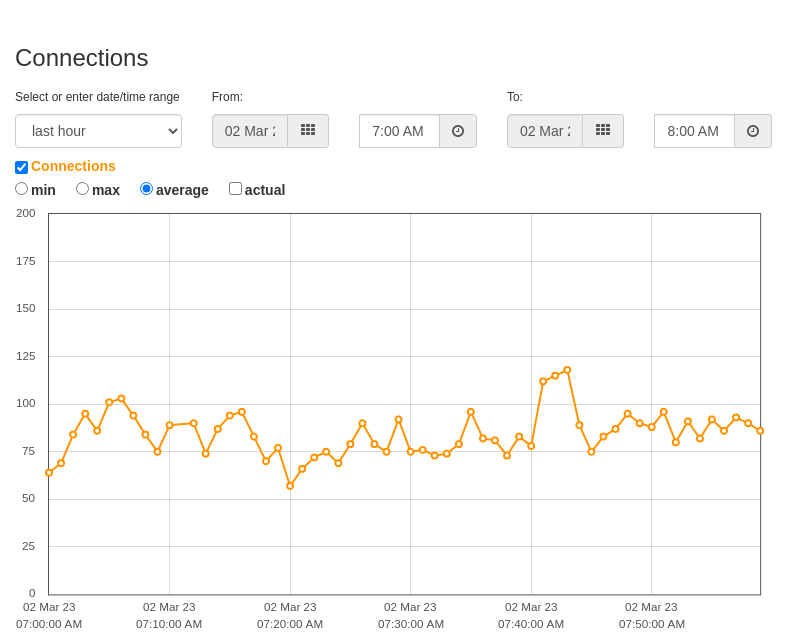Select the average radio button
Image resolution: width=787 pixels, height=634 pixels.
pos(146,189)
